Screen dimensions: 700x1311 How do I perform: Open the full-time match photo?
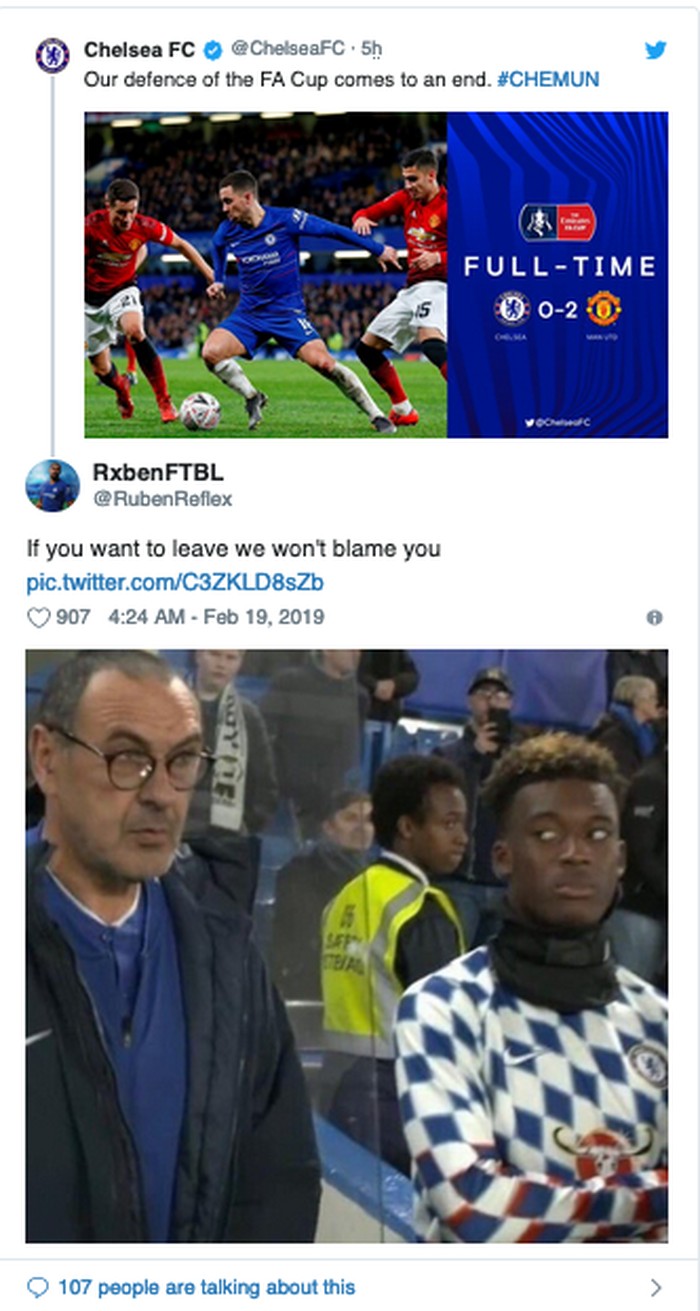[266, 275]
